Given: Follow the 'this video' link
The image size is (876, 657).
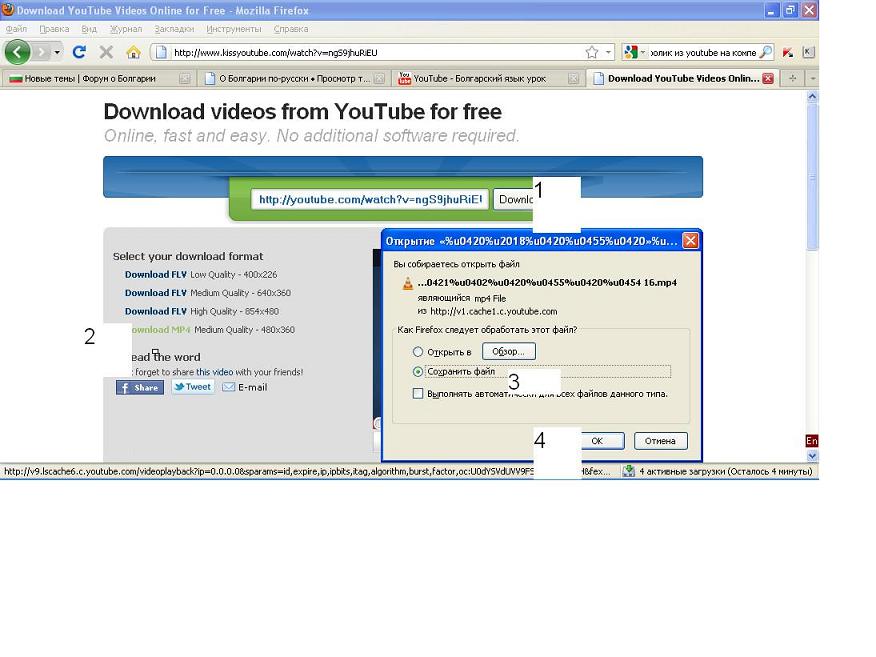Looking at the screenshot, I should (x=215, y=372).
